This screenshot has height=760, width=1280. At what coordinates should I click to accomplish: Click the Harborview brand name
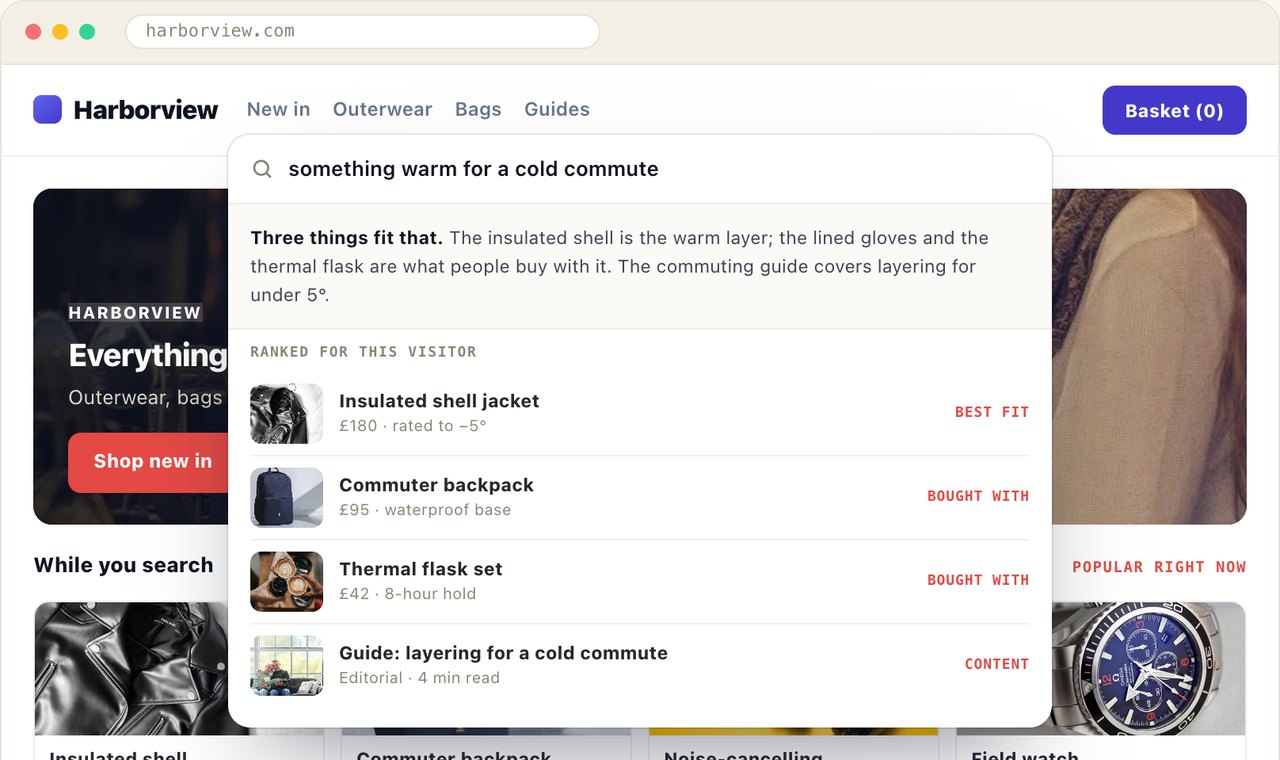click(146, 110)
